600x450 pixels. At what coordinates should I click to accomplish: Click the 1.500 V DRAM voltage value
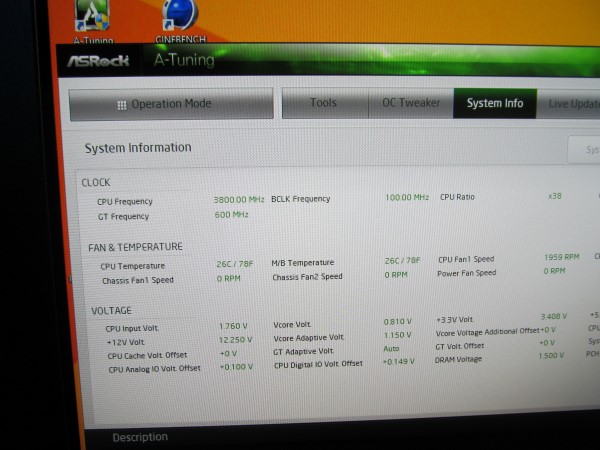point(551,355)
